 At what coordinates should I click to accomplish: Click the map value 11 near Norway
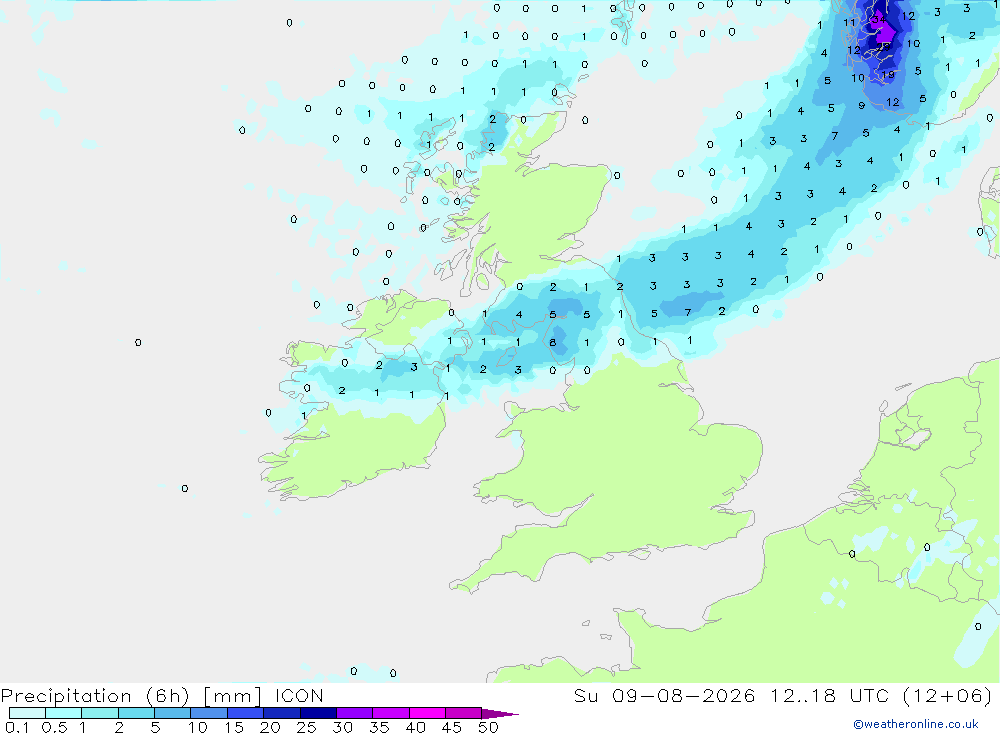coord(849,22)
